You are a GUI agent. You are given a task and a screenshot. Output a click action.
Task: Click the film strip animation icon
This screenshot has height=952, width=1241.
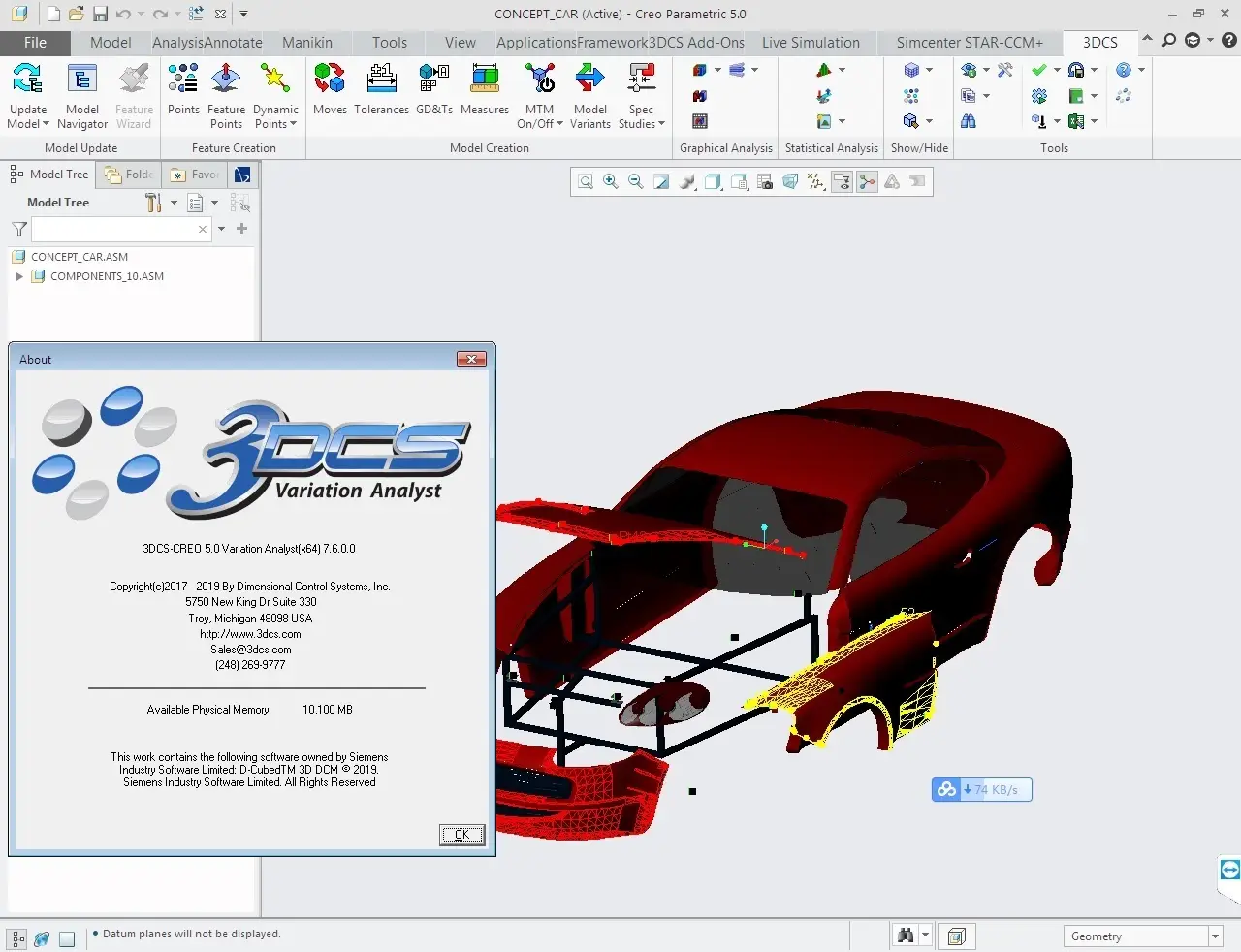(x=700, y=121)
